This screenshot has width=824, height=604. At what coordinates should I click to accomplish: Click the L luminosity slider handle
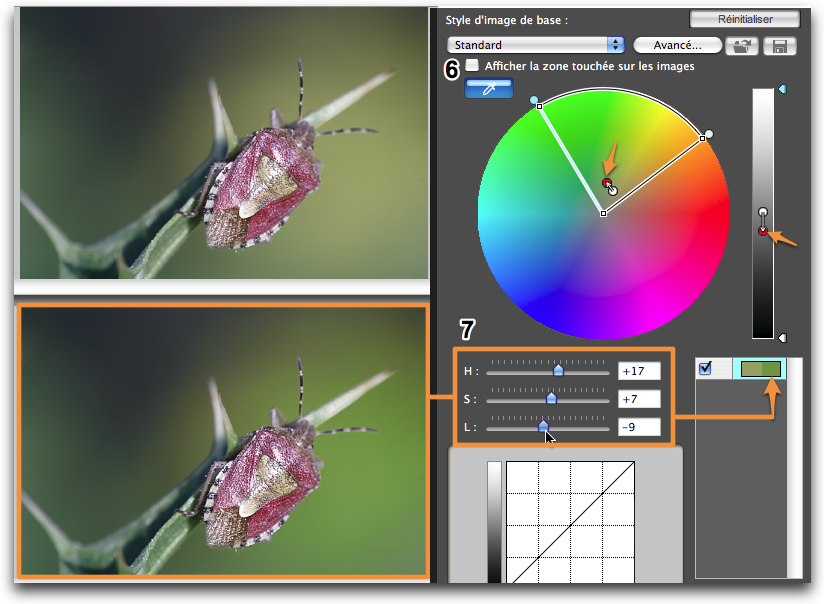(x=543, y=426)
